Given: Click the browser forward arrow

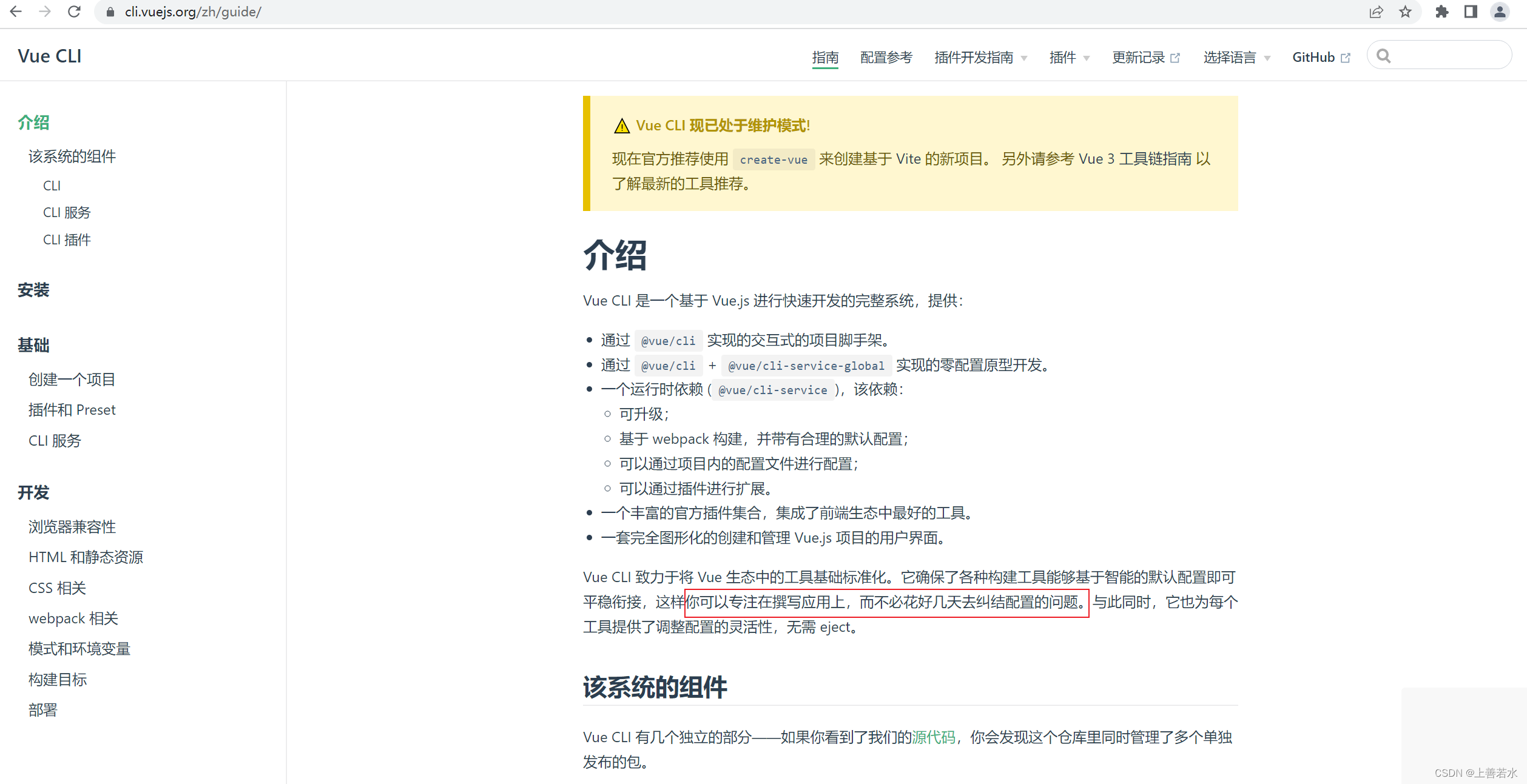Looking at the screenshot, I should (x=45, y=12).
